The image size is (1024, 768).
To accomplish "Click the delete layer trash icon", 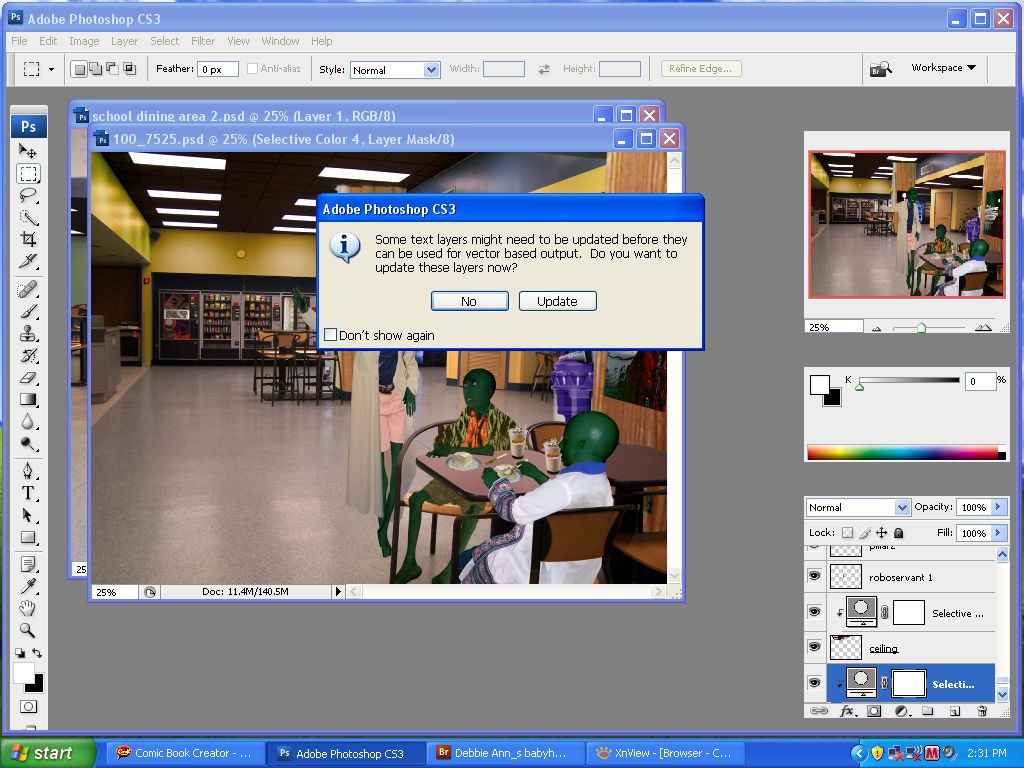I will [981, 711].
